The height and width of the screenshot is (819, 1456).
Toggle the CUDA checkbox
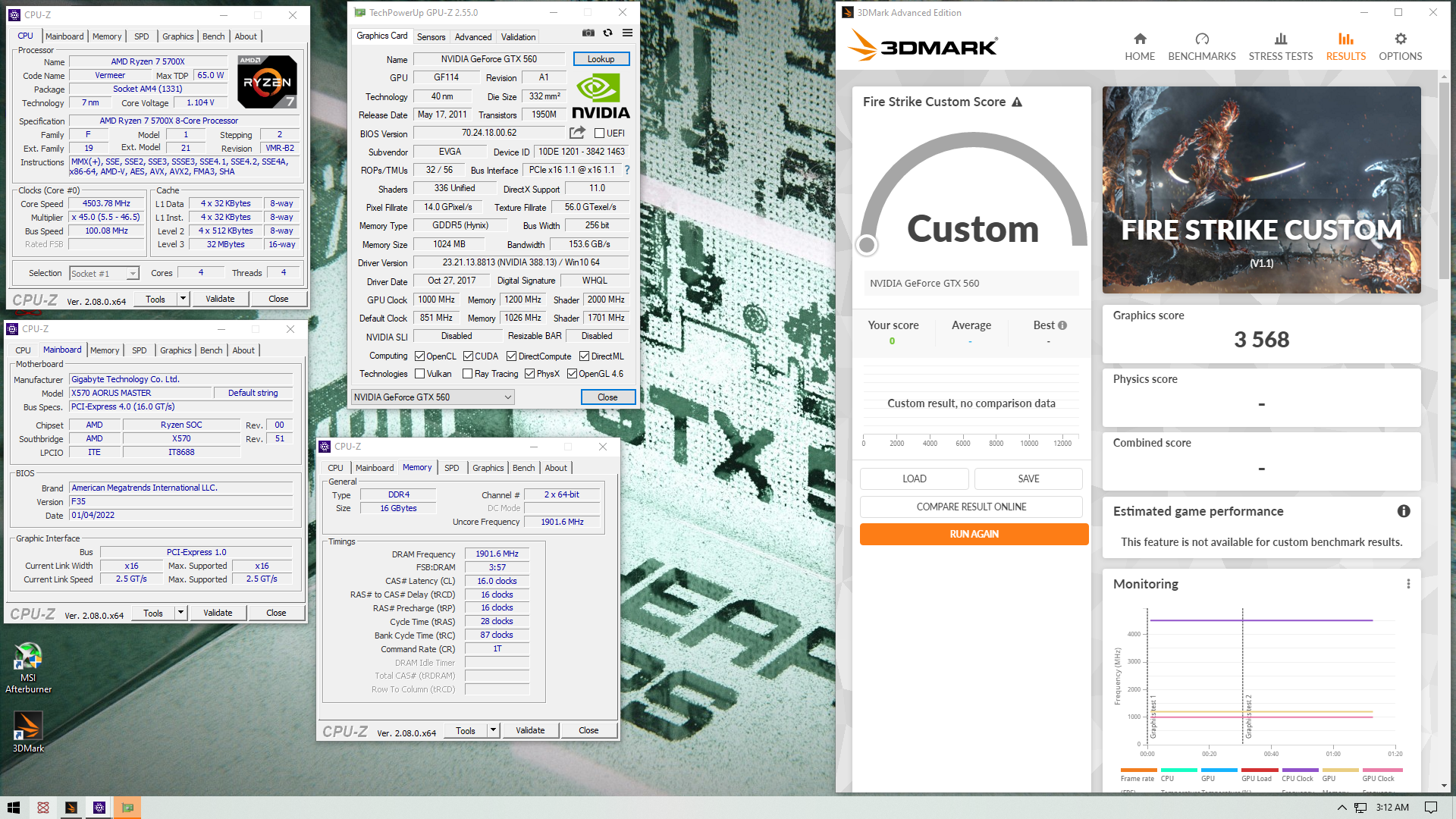click(x=468, y=356)
